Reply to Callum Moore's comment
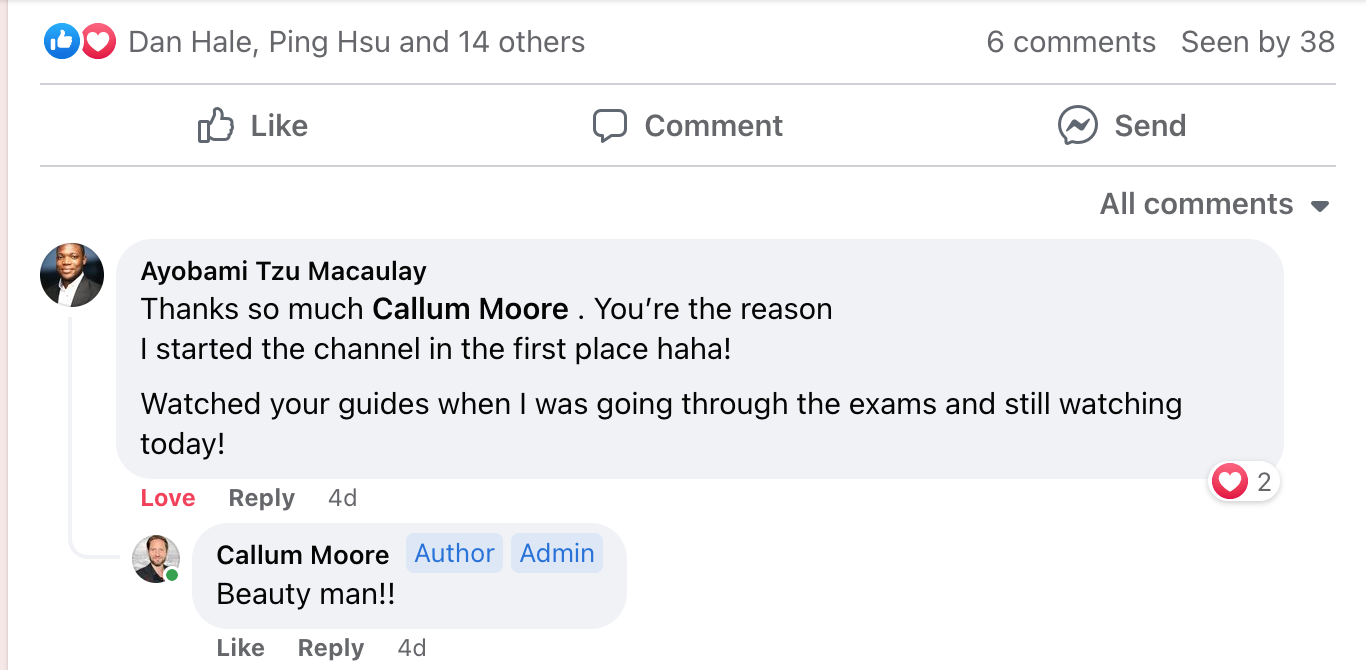Viewport: 1366px width, 670px height. pyautogui.click(x=330, y=648)
